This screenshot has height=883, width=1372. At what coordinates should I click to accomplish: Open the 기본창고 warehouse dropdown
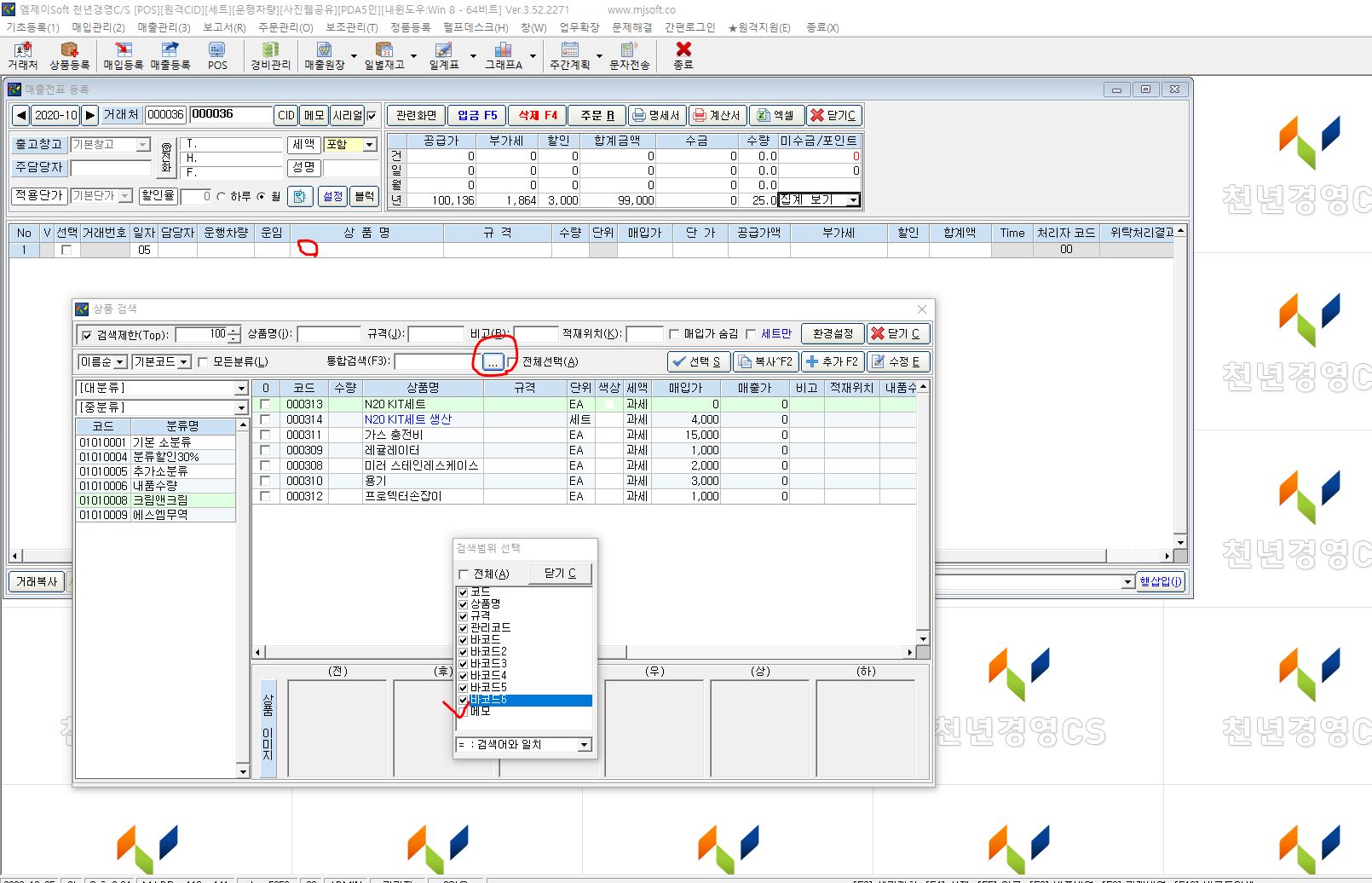[x=143, y=145]
